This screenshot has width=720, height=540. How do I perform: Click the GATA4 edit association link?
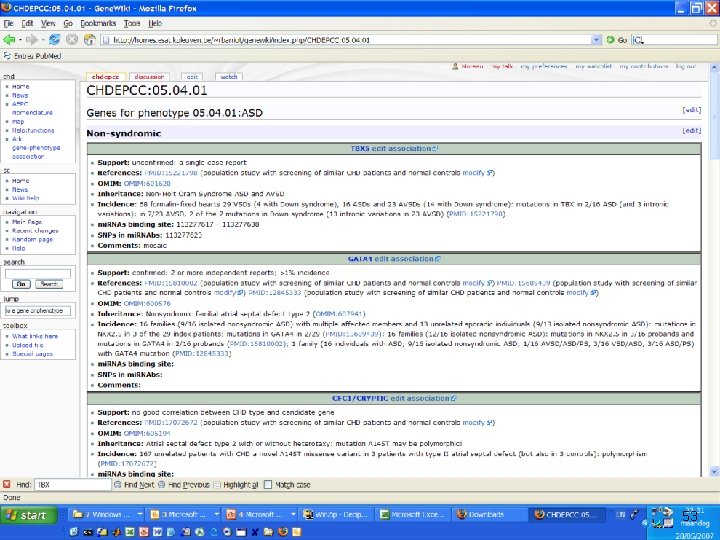click(390, 259)
